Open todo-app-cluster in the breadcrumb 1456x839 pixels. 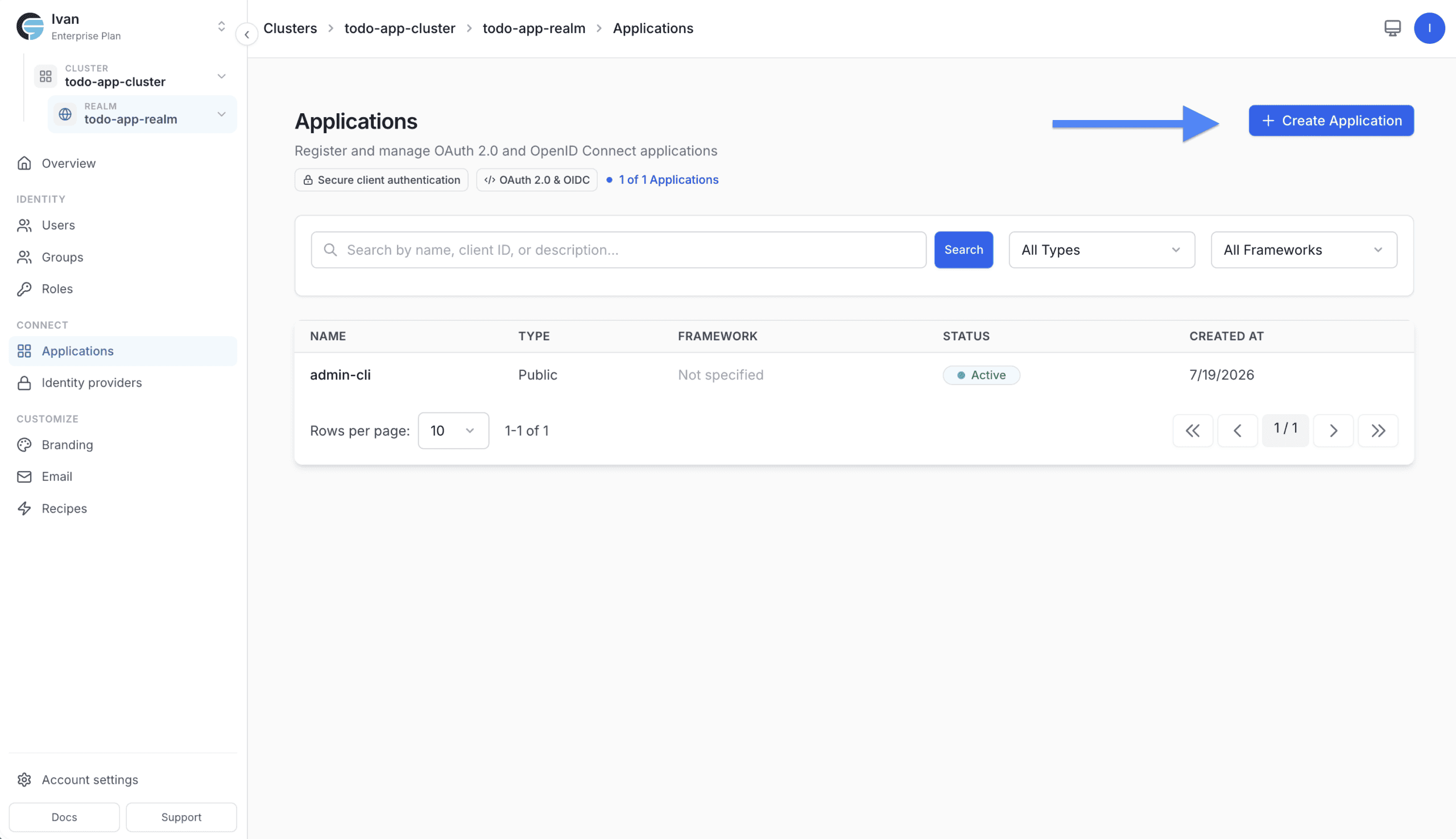click(x=399, y=28)
